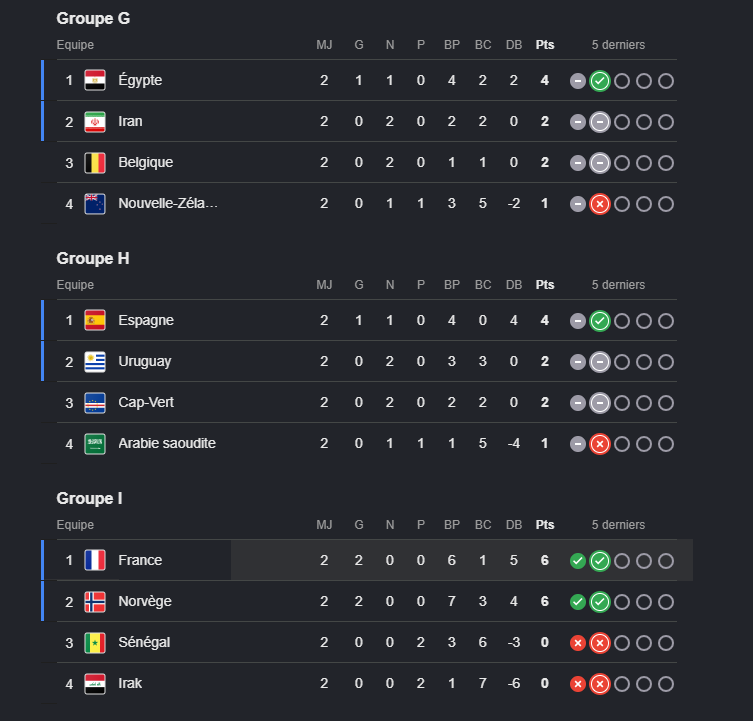Click the Arabie saoudite flag icon
The height and width of the screenshot is (721, 753).
(95, 443)
